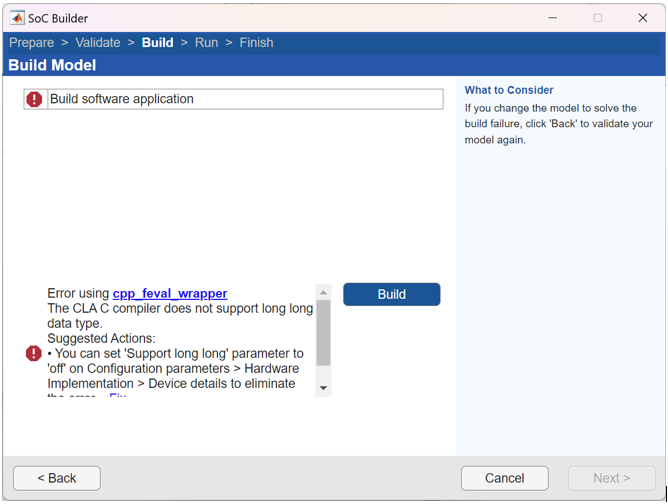Go back with the Back button
668x504 pixels.
click(57, 478)
